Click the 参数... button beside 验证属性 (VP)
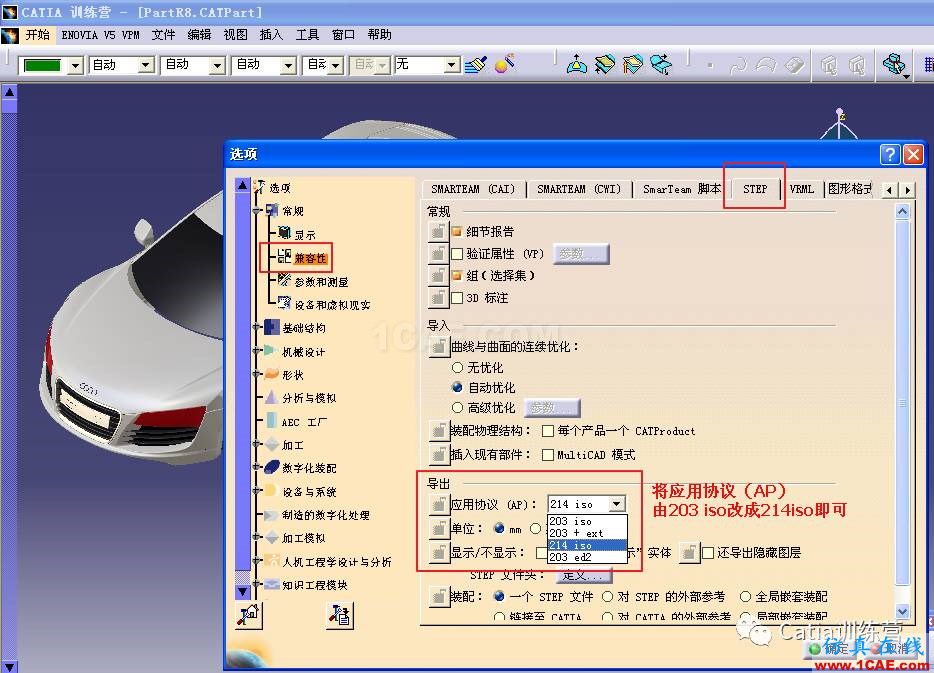934x673 pixels. pyautogui.click(x=581, y=254)
